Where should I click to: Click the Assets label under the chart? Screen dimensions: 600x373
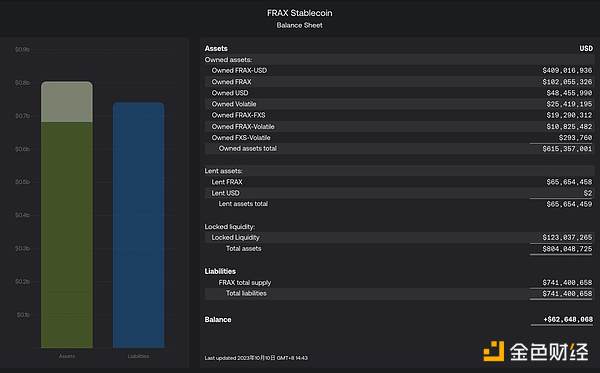click(x=67, y=356)
